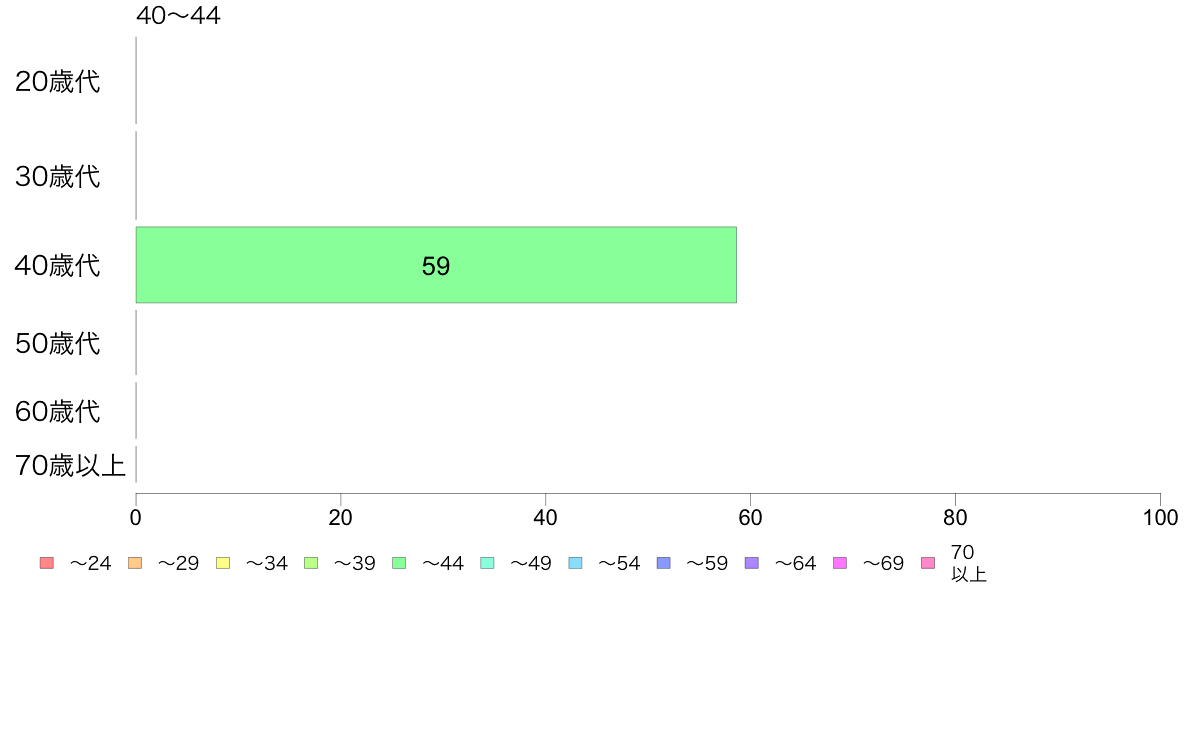Click the purple ~64 legend swatch
Image resolution: width=1188 pixels, height=736 pixels.
pyautogui.click(x=752, y=563)
